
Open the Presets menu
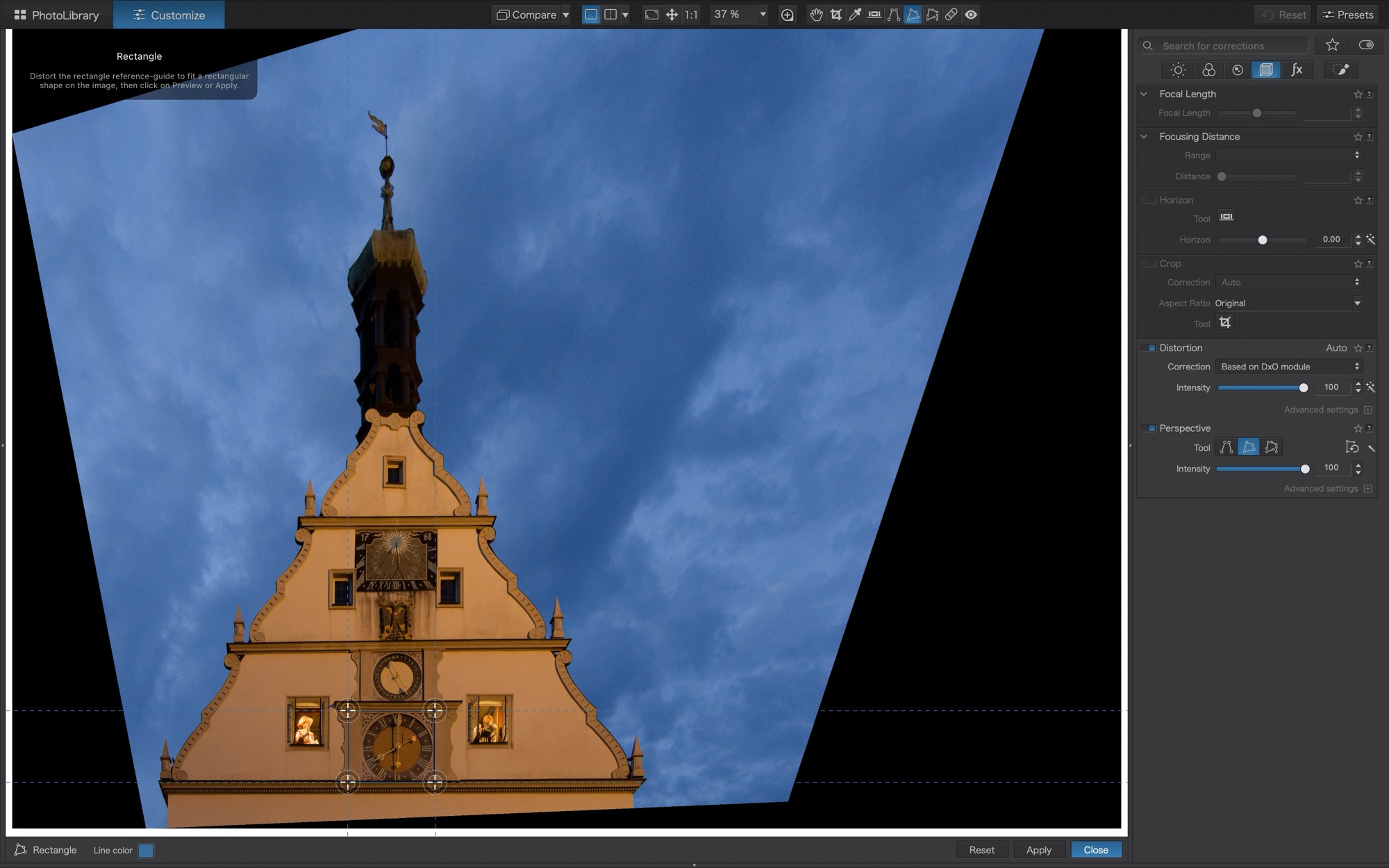point(1347,15)
